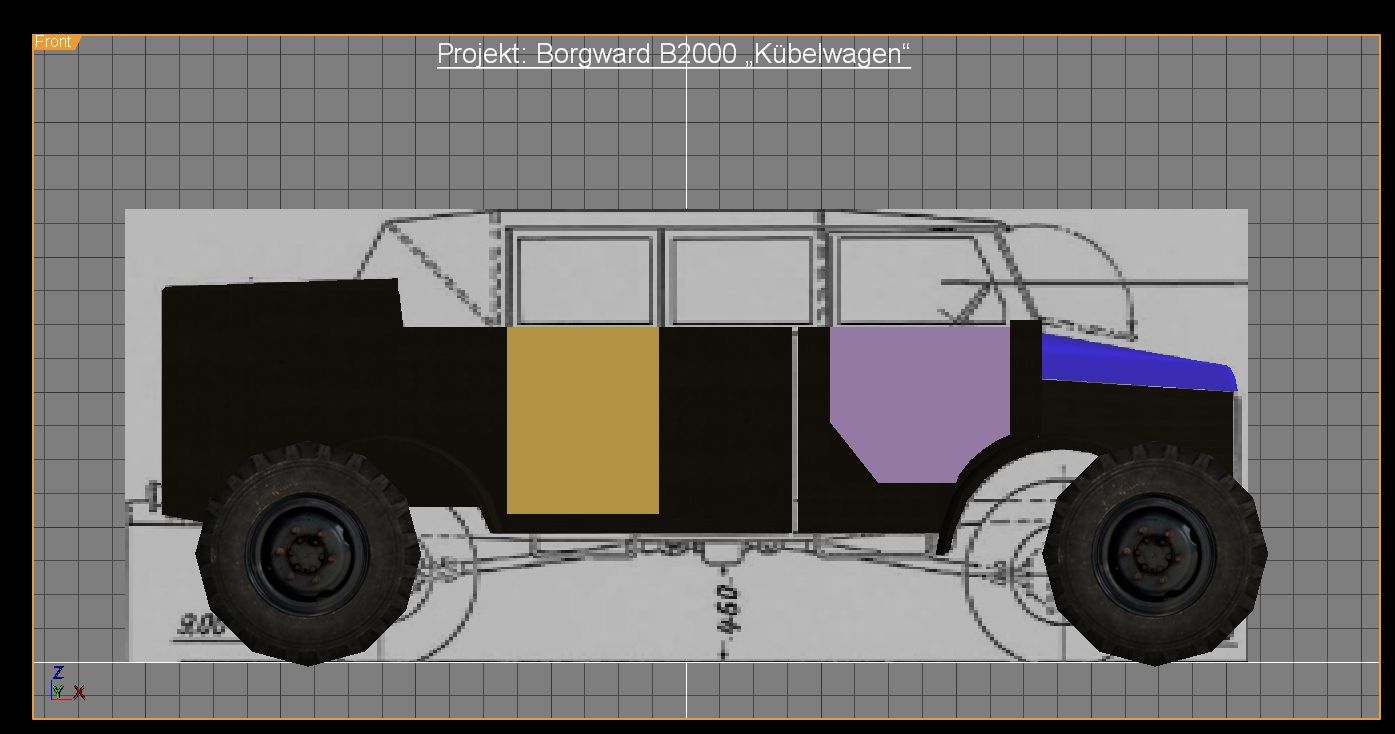The height and width of the screenshot is (734, 1395).
Task: Click the Front viewport label
Action: click(56, 42)
